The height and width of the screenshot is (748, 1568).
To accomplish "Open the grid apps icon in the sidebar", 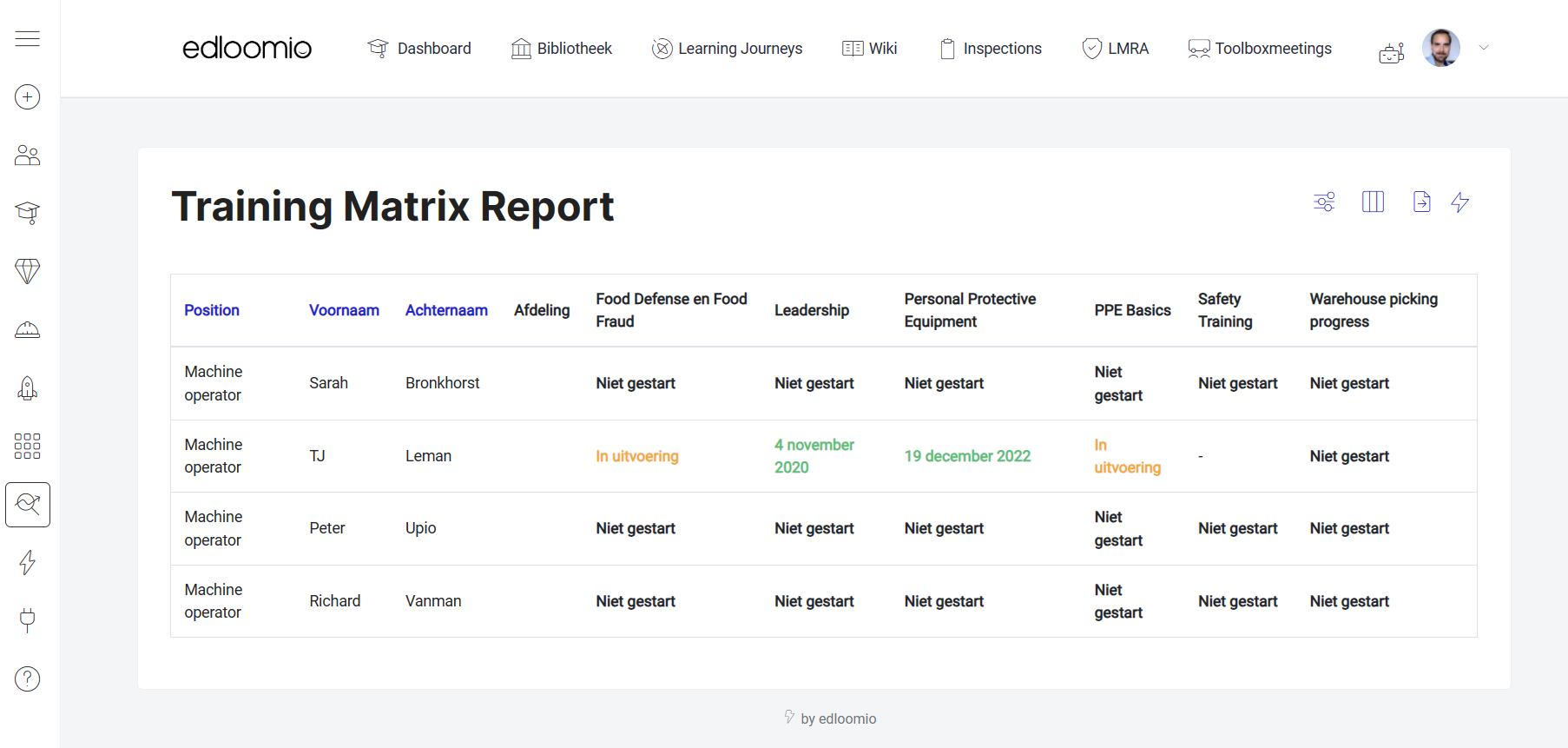I will click(28, 446).
